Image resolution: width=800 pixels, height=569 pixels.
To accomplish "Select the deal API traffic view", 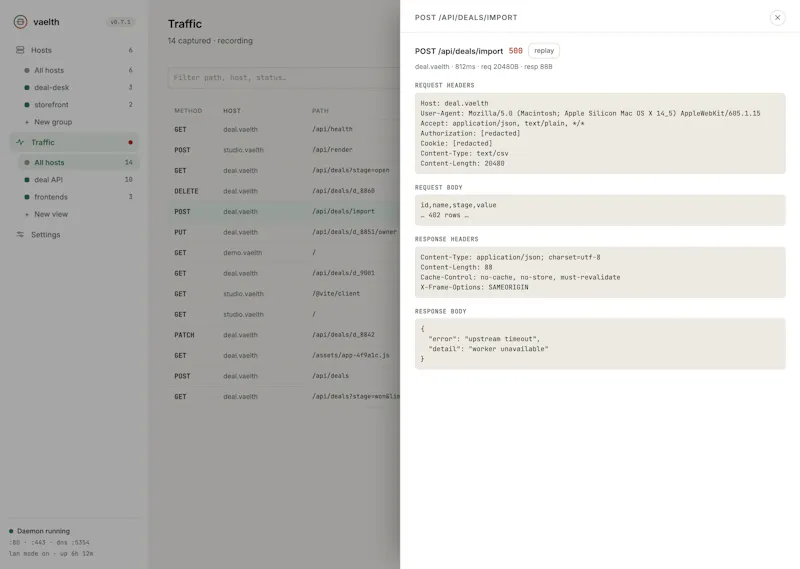I will click(x=79, y=180).
